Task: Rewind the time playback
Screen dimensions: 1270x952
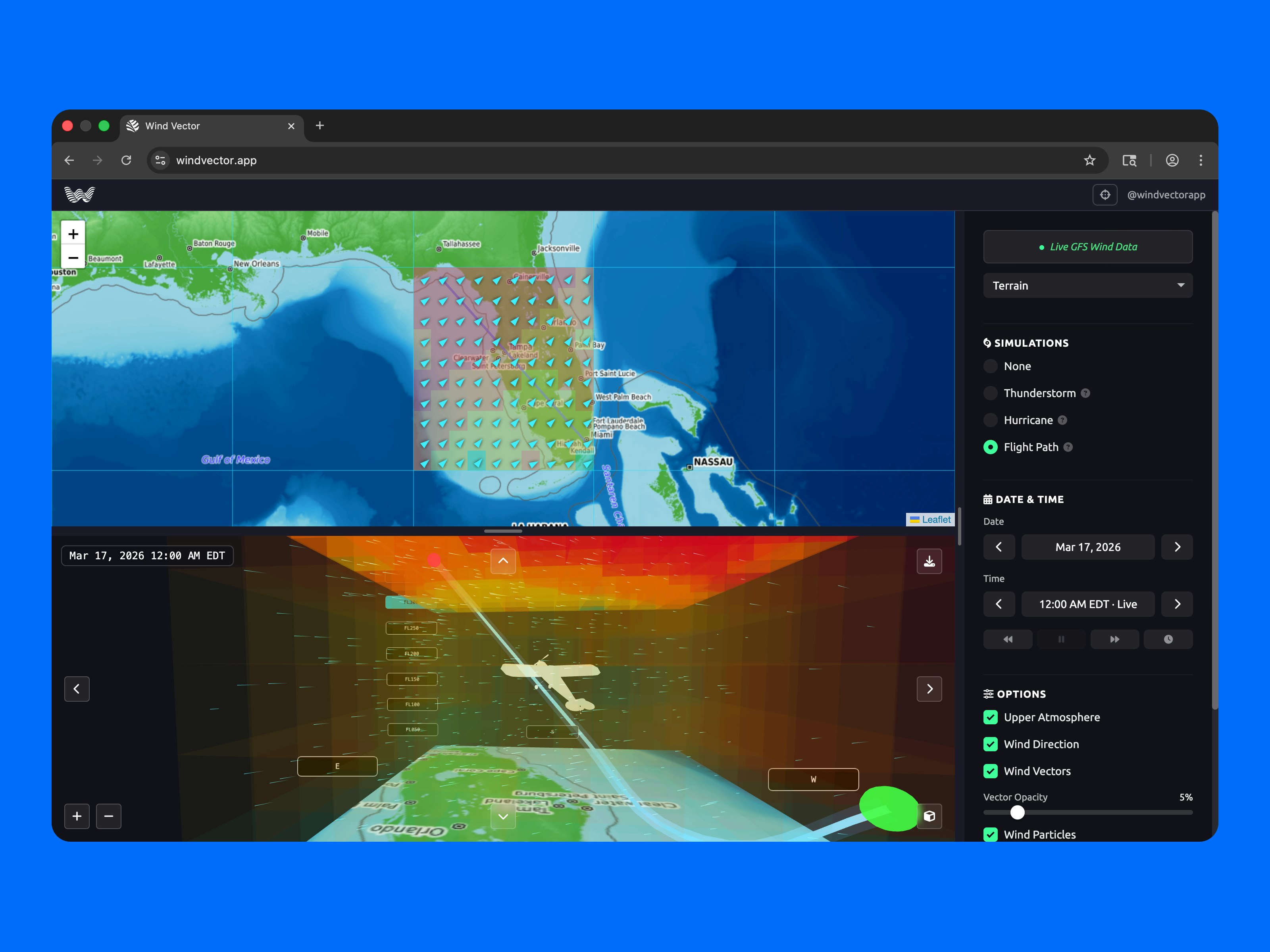Action: (x=1008, y=639)
